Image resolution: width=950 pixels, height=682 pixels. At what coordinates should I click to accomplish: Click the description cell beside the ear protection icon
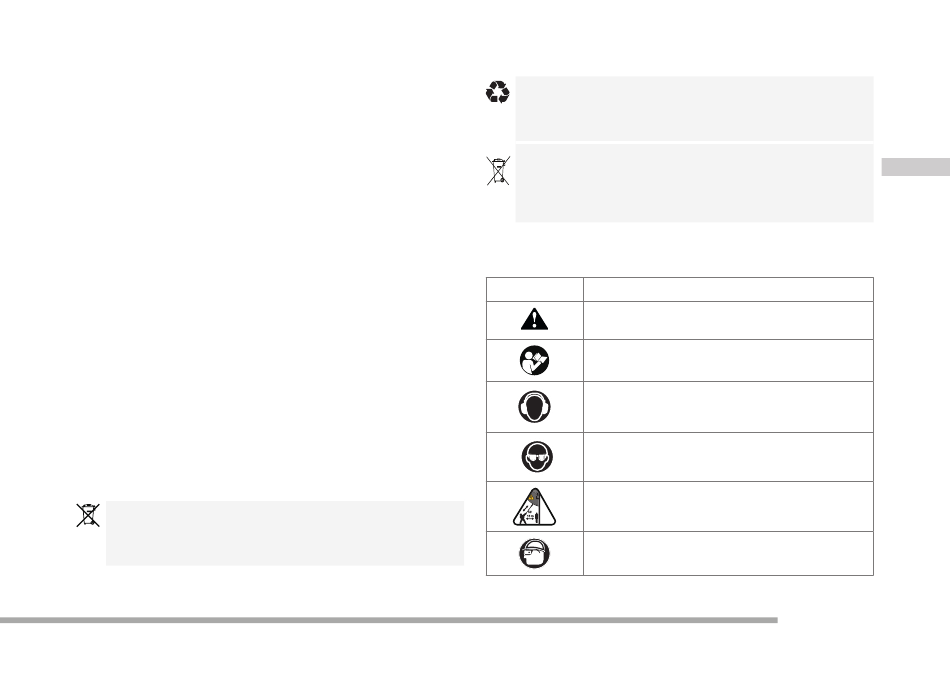728,407
